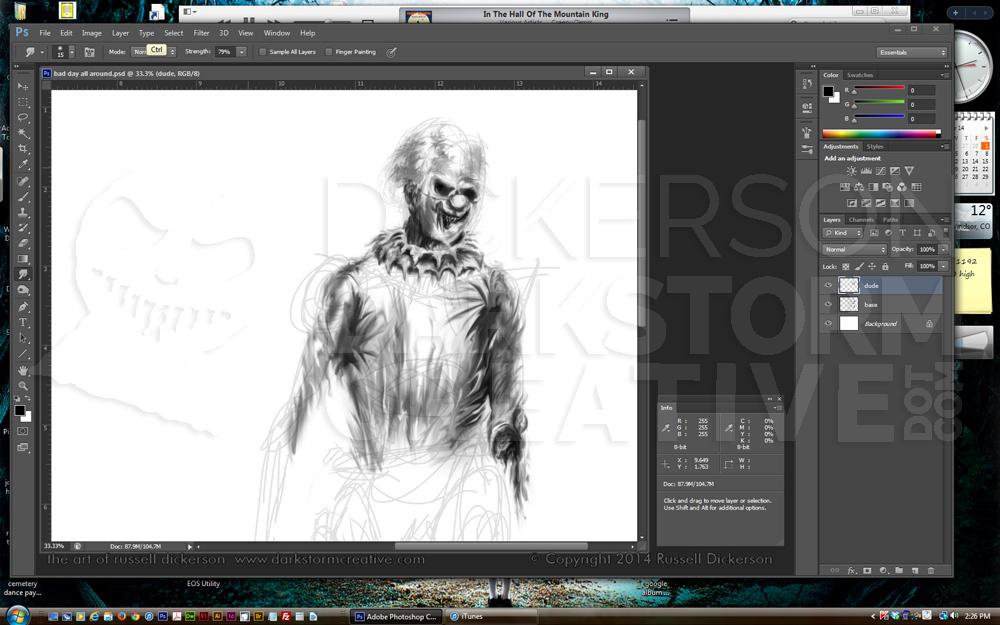This screenshot has height=625, width=1000.
Task: Select the Healing Brush tool
Action: tap(23, 182)
